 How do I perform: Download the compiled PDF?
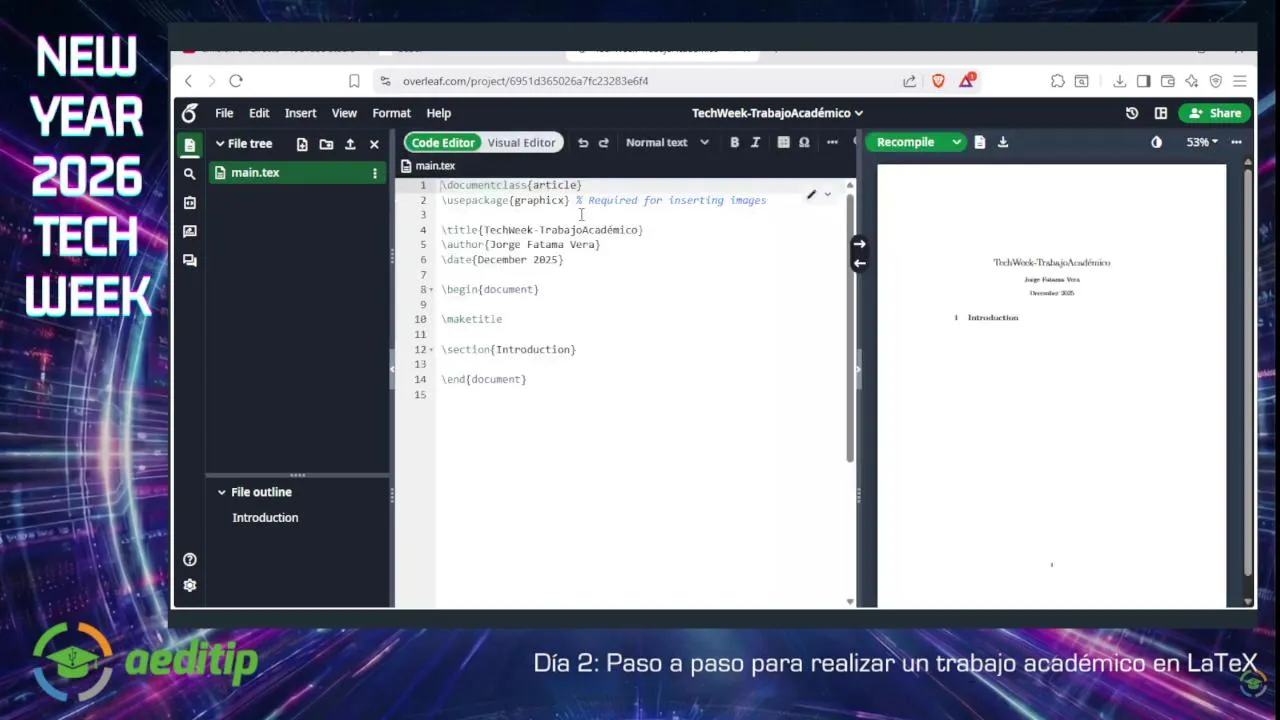coord(1003,142)
